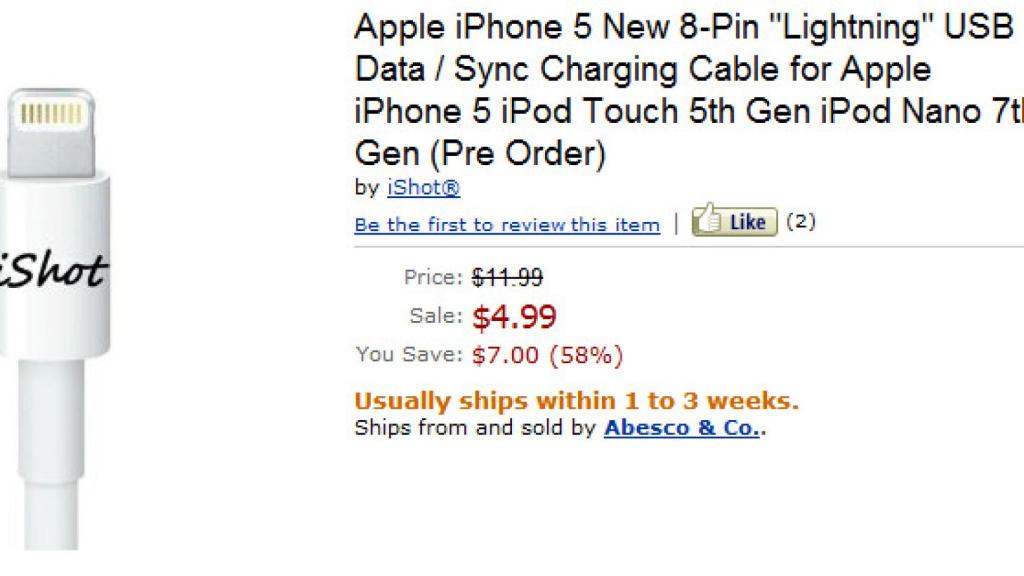Click the 'Price:' label

(x=433, y=277)
